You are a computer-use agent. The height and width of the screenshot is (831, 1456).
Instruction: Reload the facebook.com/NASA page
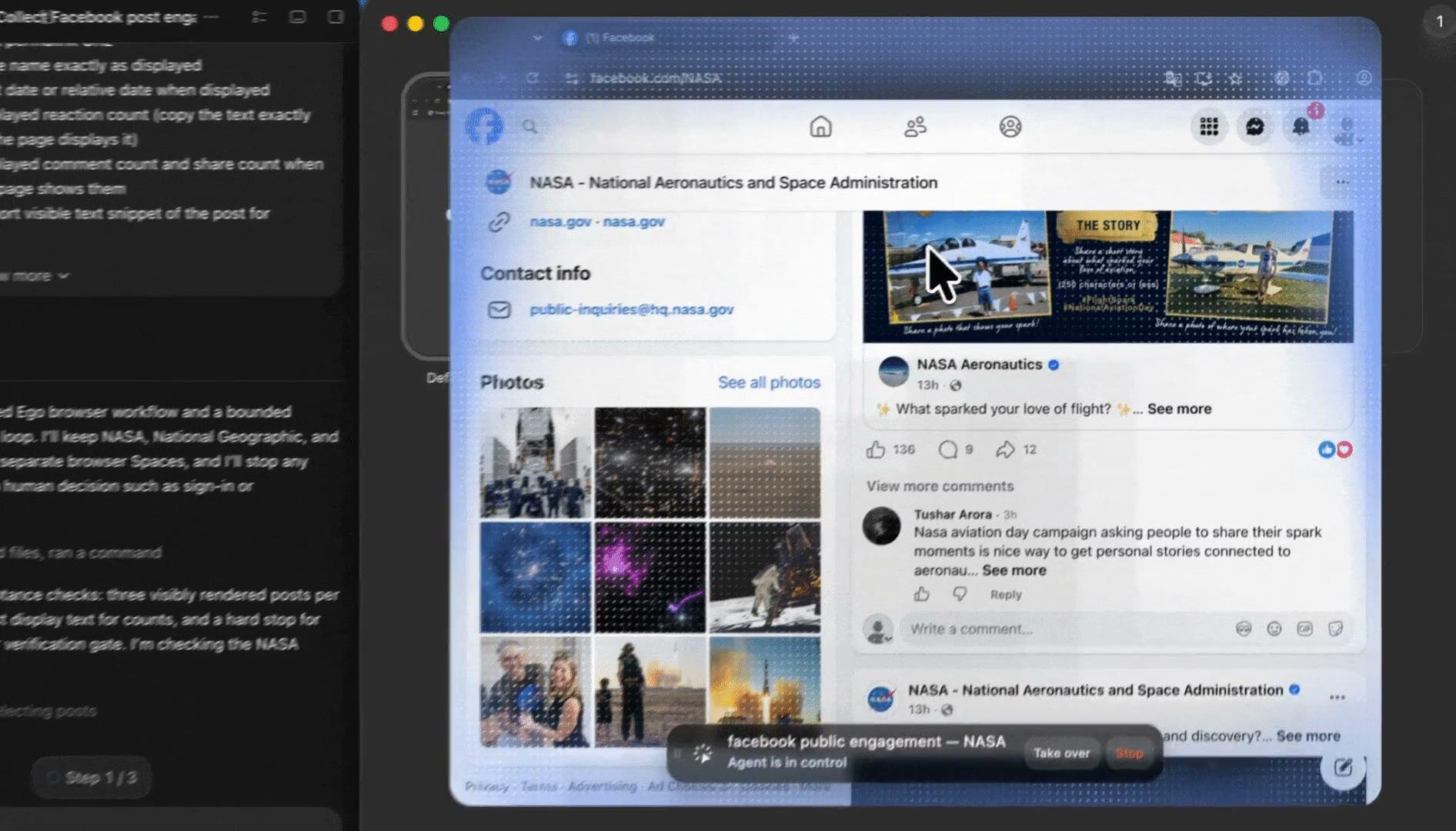coord(533,78)
